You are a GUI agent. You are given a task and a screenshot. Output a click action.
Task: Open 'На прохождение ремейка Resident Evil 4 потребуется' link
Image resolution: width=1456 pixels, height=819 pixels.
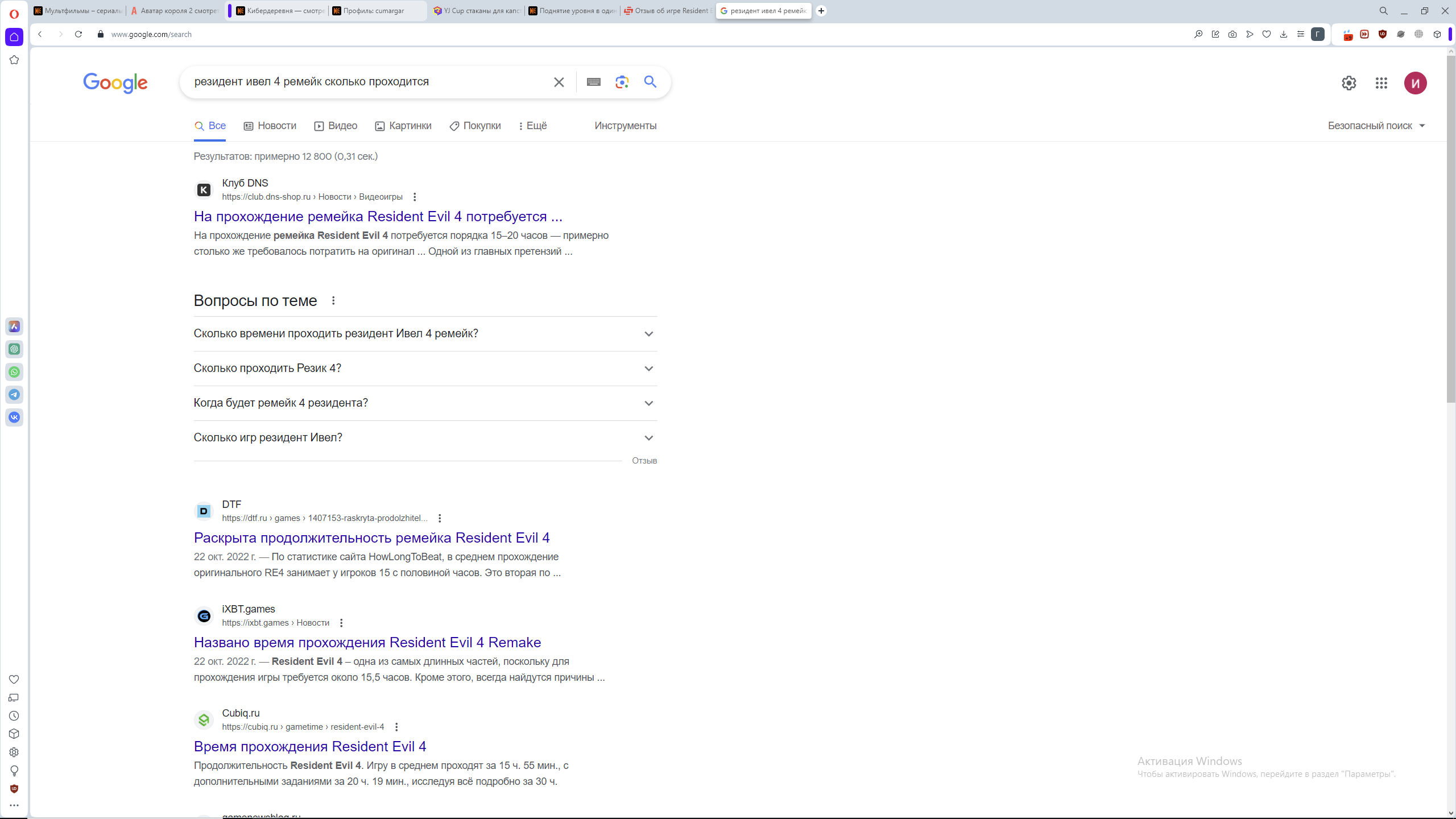click(378, 217)
